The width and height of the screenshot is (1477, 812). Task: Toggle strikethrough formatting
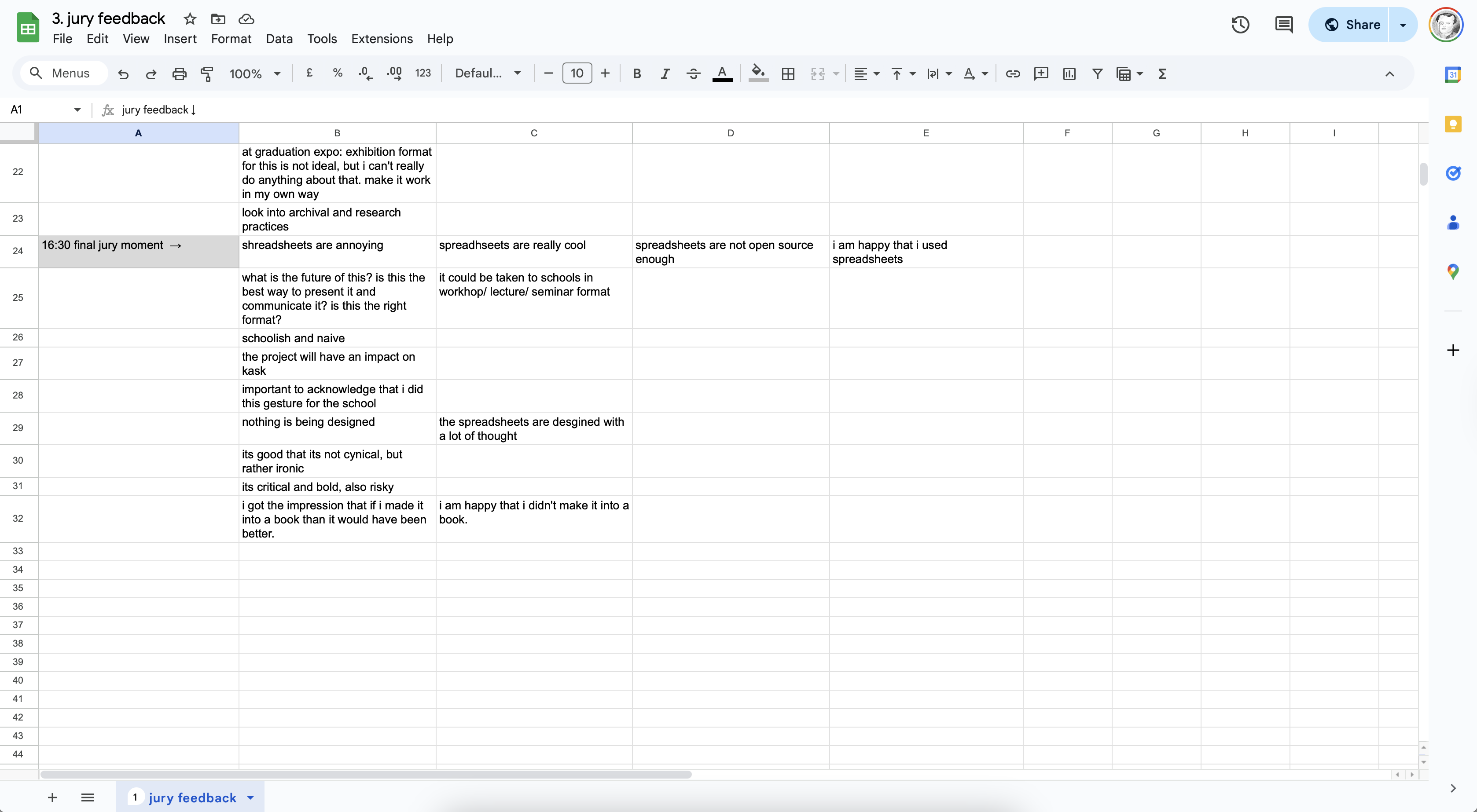tap(693, 73)
